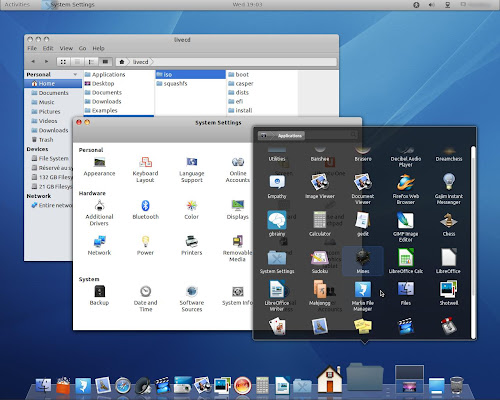Launch Empathy from Applications popup
Viewport: 500px width, 400px height.
pyautogui.click(x=277, y=186)
